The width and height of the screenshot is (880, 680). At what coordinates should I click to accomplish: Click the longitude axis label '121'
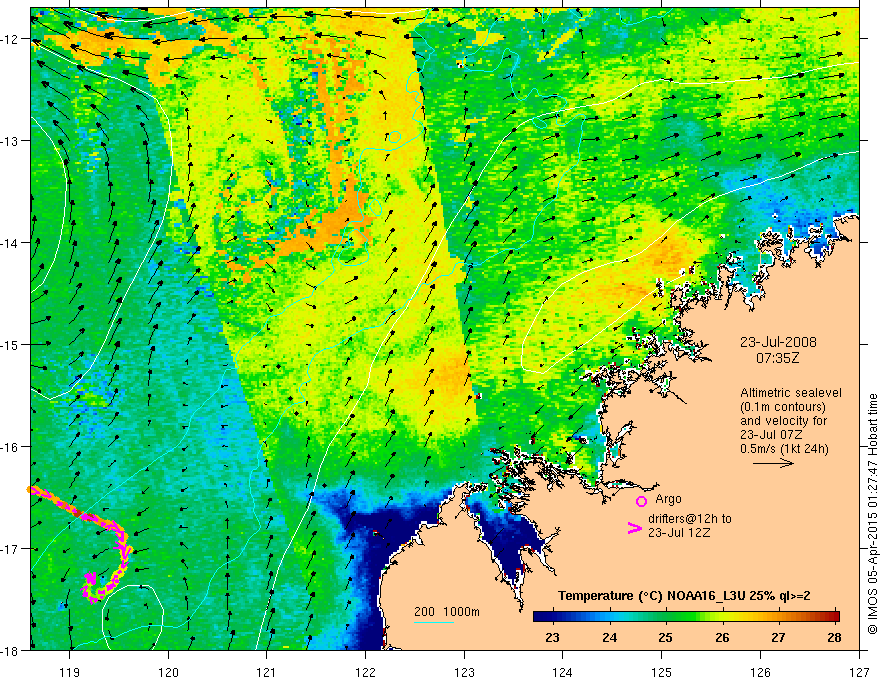point(266,672)
